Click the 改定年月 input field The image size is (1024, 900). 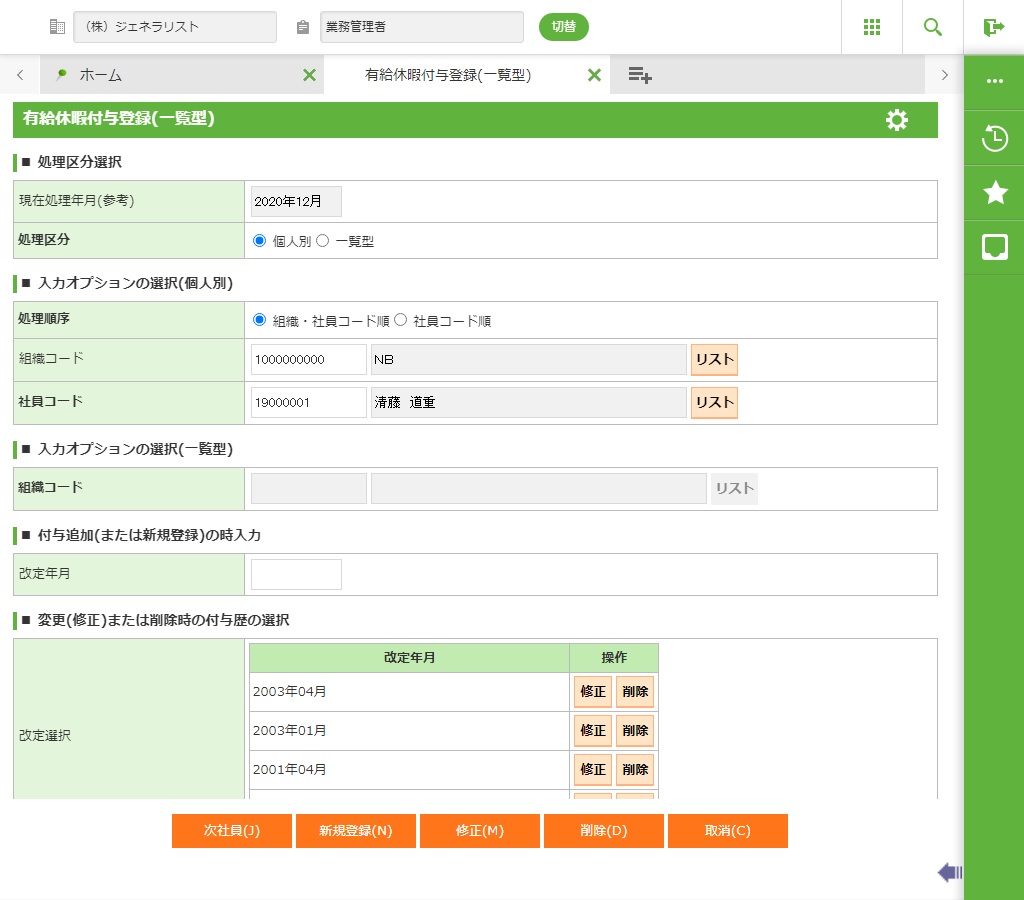(296, 575)
